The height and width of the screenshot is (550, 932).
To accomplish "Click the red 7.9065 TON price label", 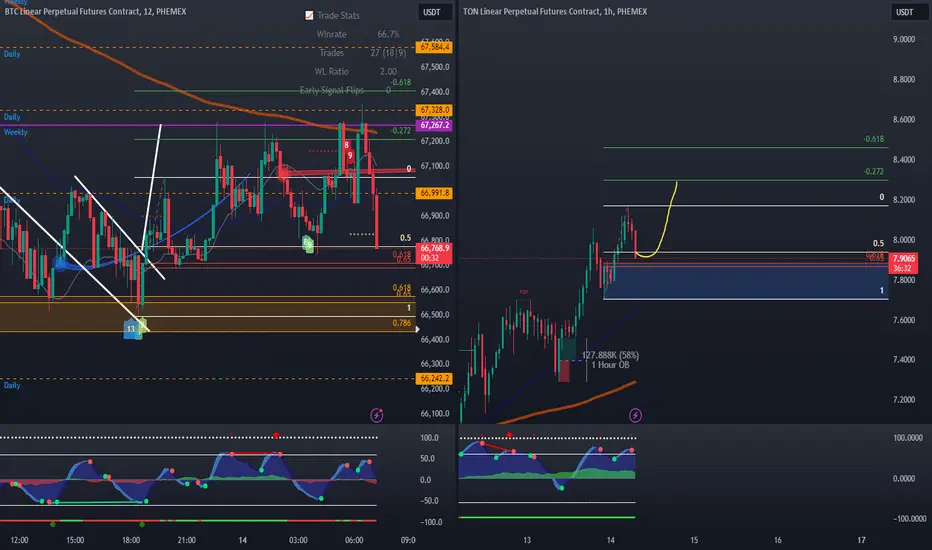I will (903, 263).
